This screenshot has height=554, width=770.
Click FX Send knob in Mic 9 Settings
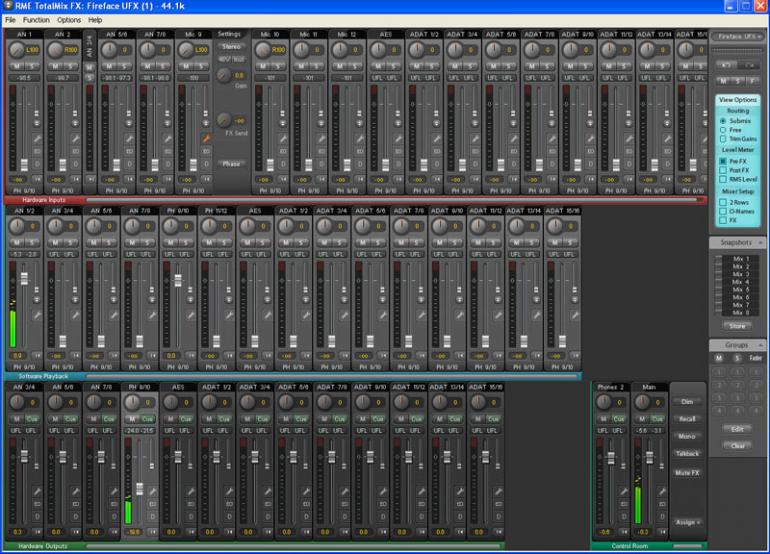(x=224, y=120)
